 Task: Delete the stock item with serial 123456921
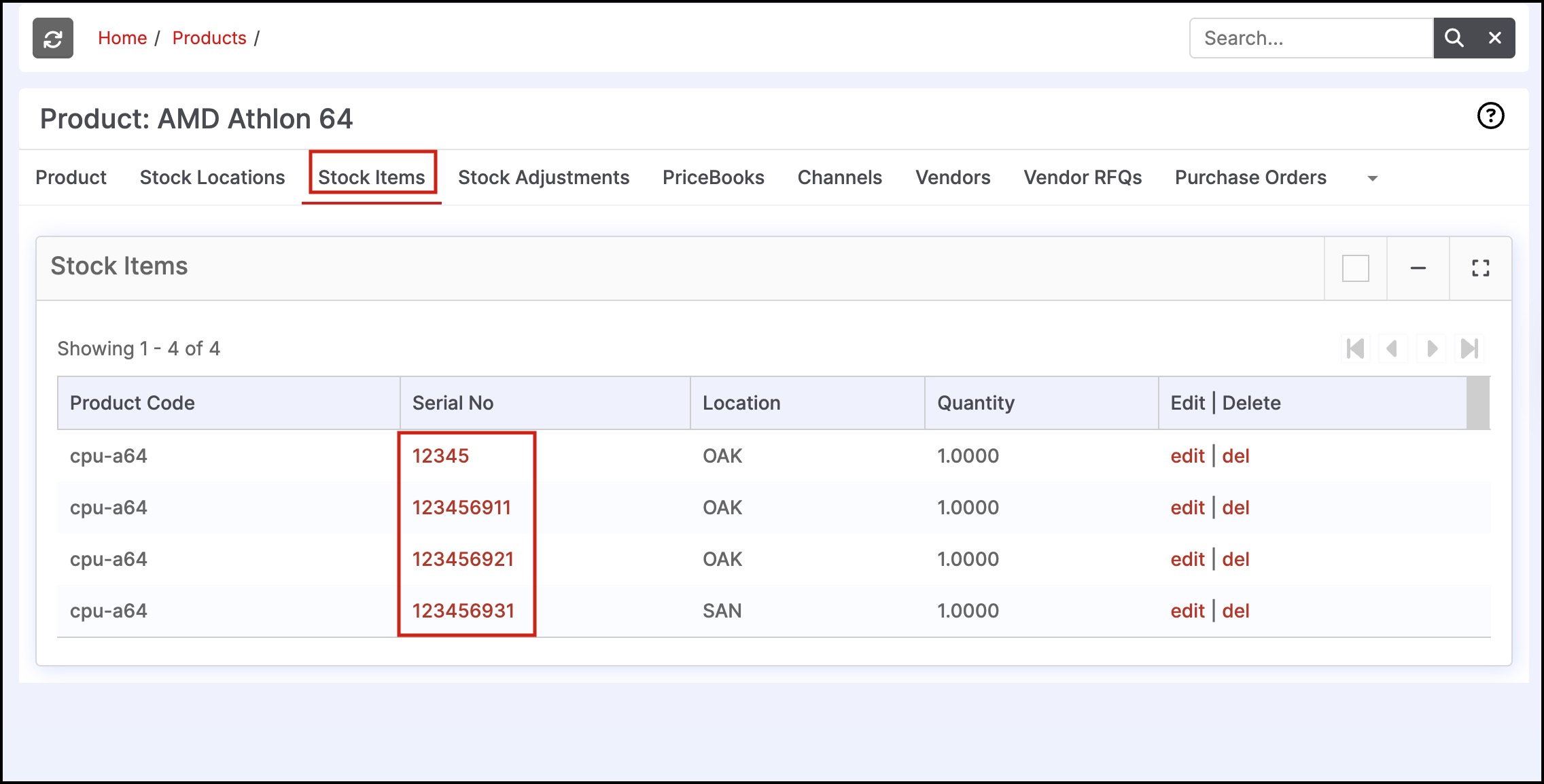tap(1235, 559)
